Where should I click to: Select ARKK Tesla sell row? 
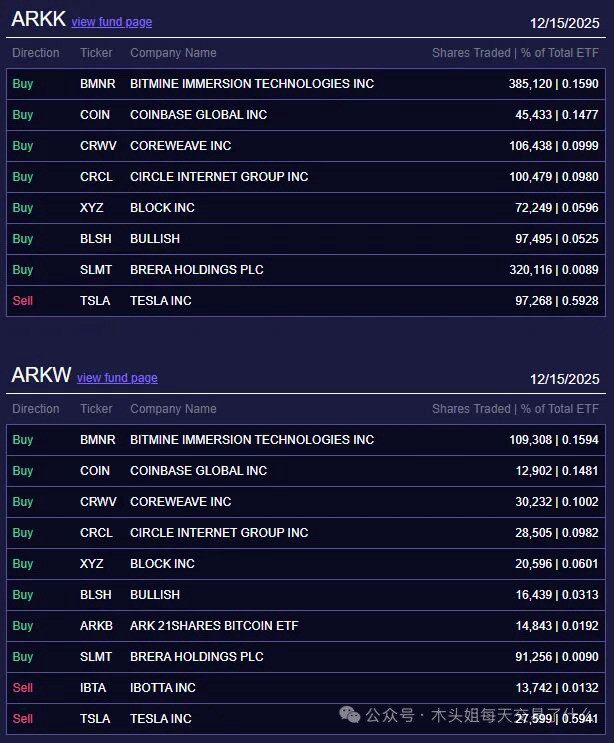(x=306, y=301)
